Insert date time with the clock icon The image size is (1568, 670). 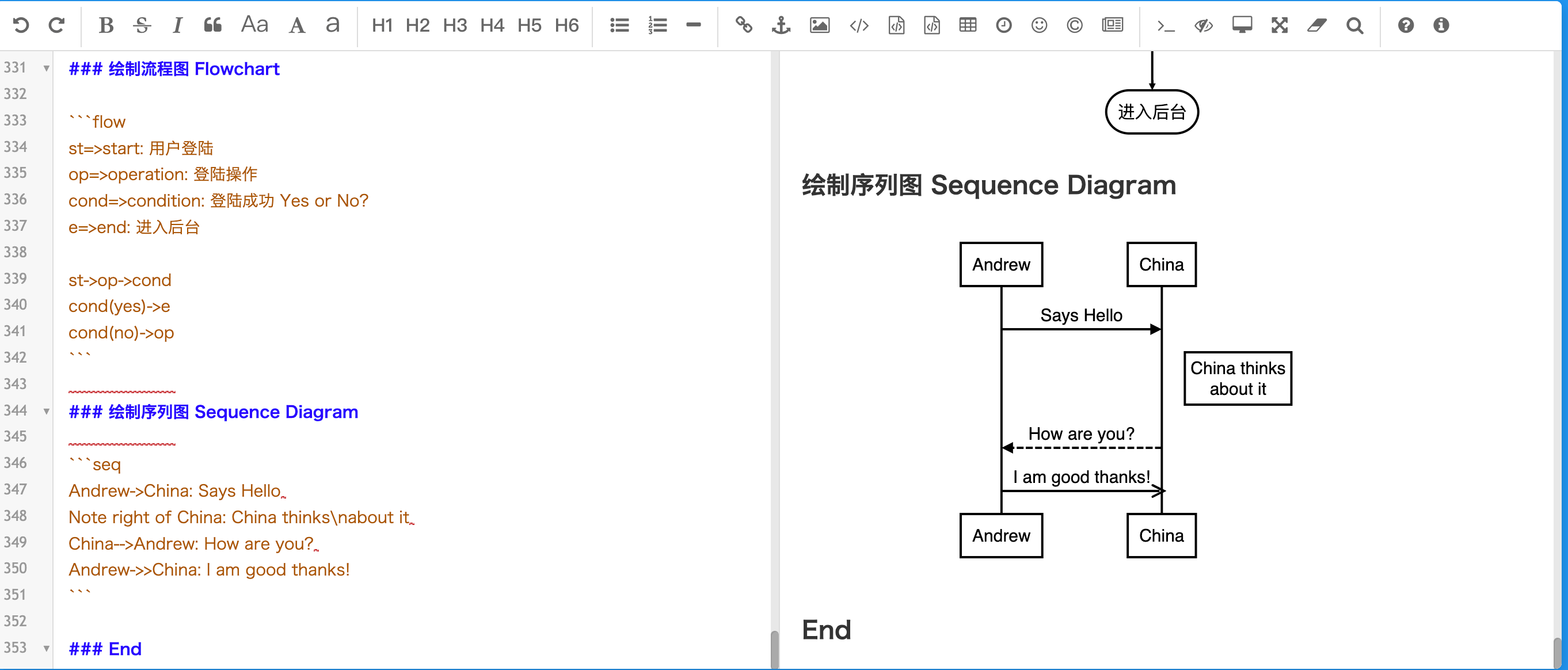click(1003, 25)
